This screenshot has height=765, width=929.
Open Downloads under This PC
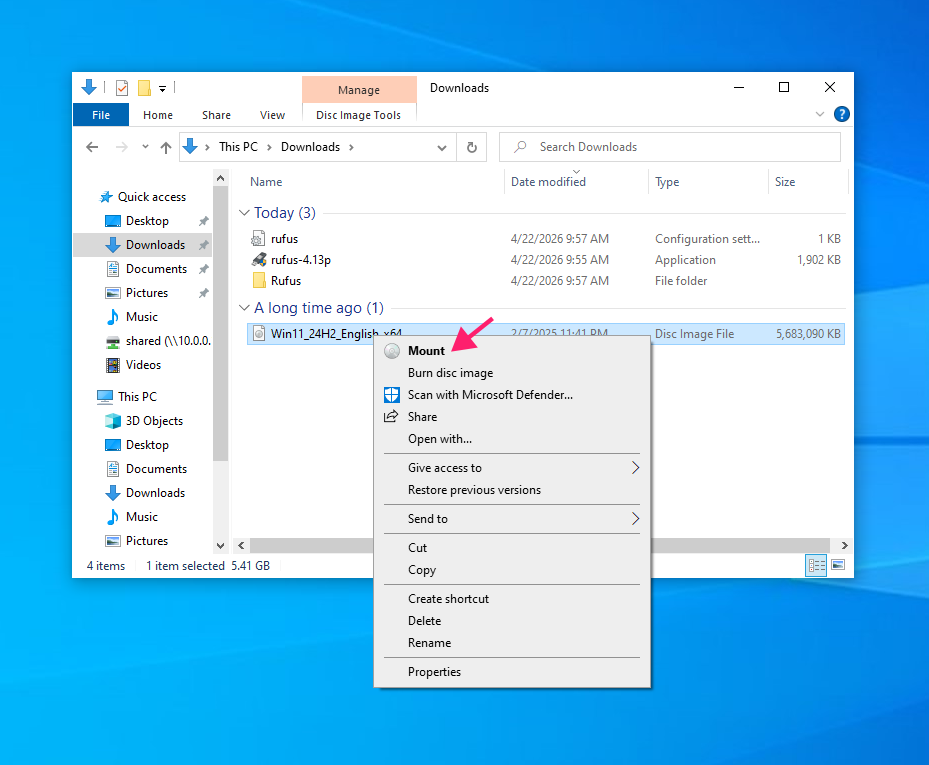click(x=155, y=493)
